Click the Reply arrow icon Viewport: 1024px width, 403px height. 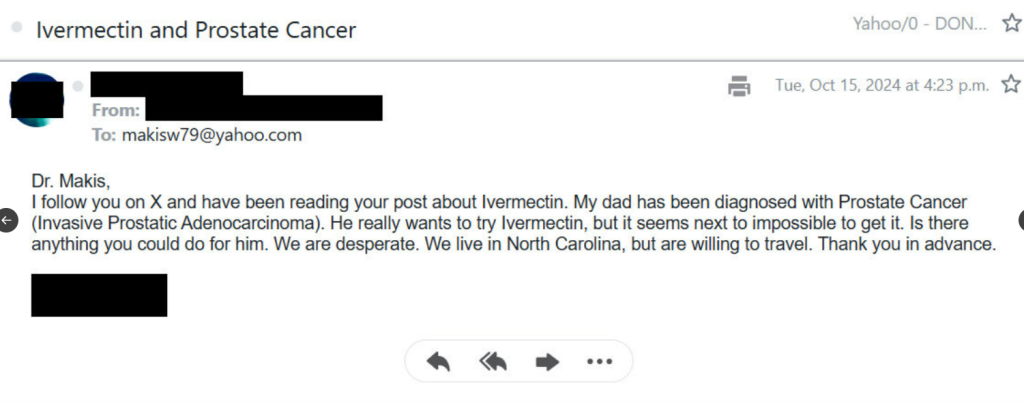click(x=438, y=362)
